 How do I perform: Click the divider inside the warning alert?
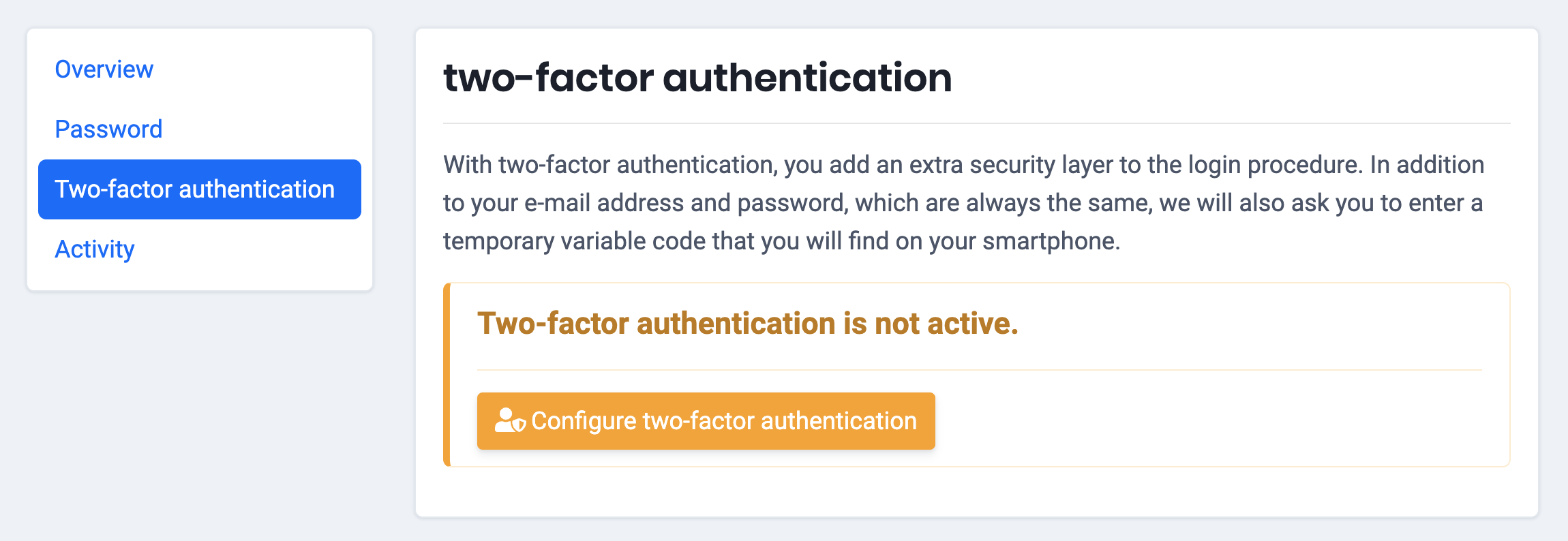(x=979, y=370)
